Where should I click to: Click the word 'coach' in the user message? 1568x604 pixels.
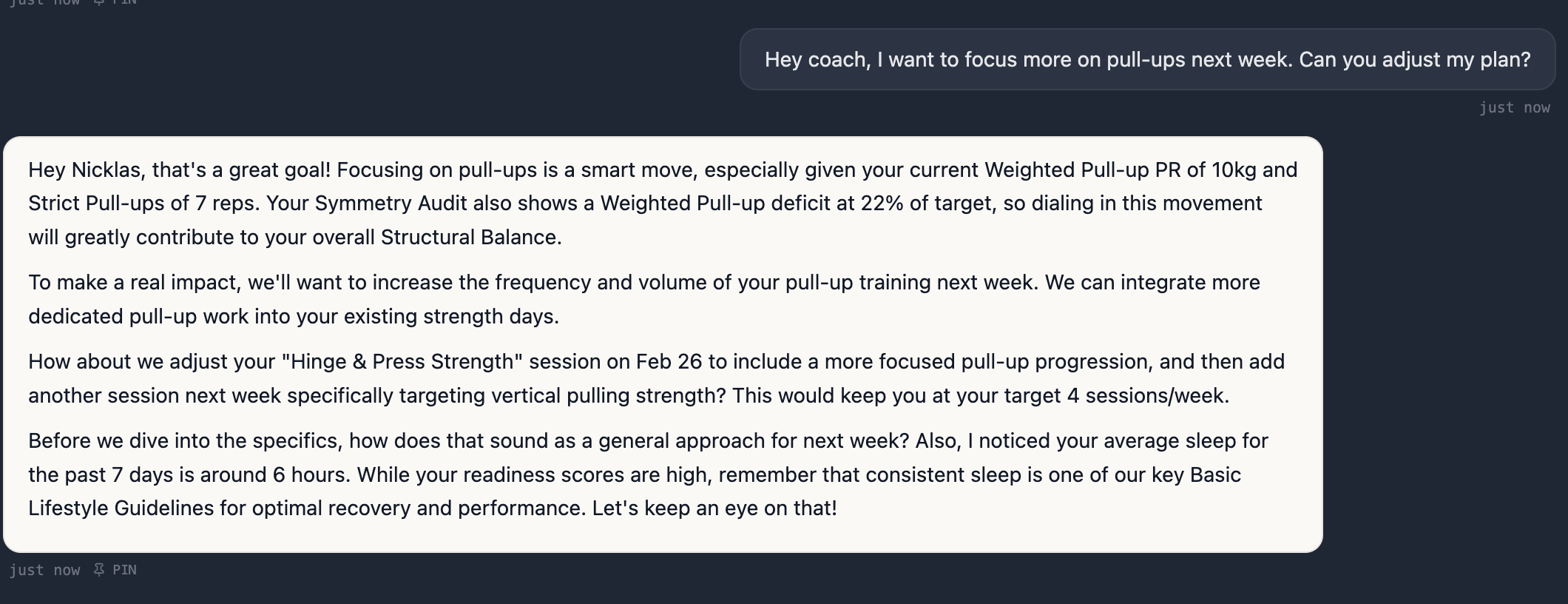tap(837, 59)
